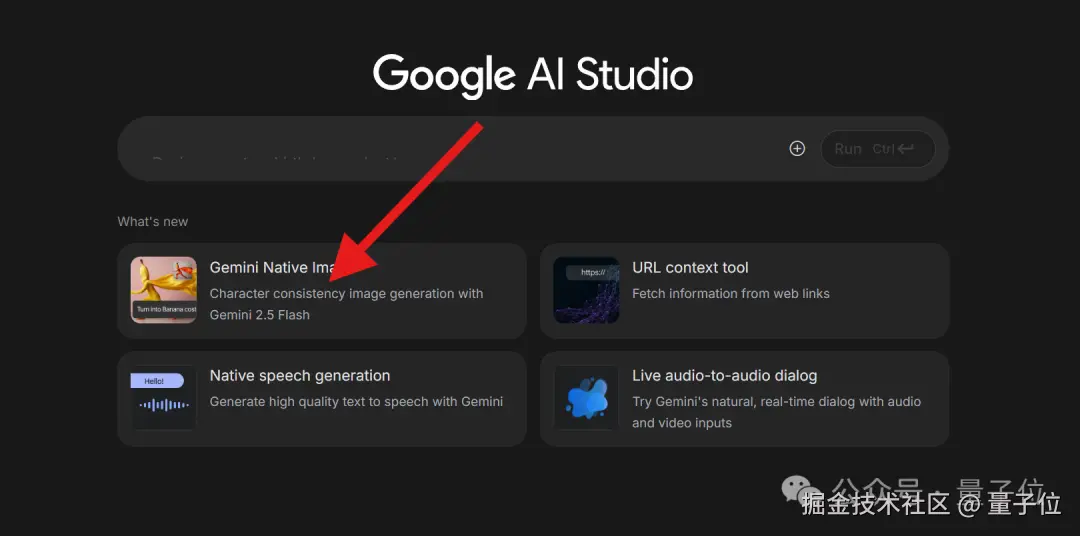Click the Run button
Screen dimensions: 1080x536
pos(878,149)
